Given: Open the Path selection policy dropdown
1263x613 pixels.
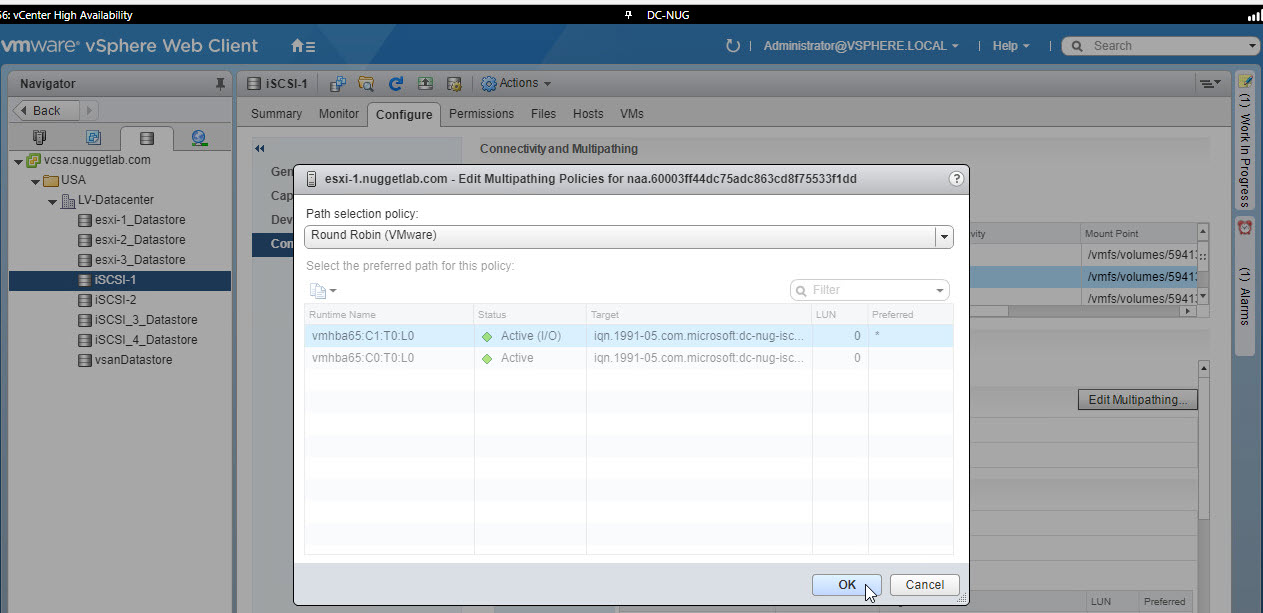Looking at the screenshot, I should point(943,236).
